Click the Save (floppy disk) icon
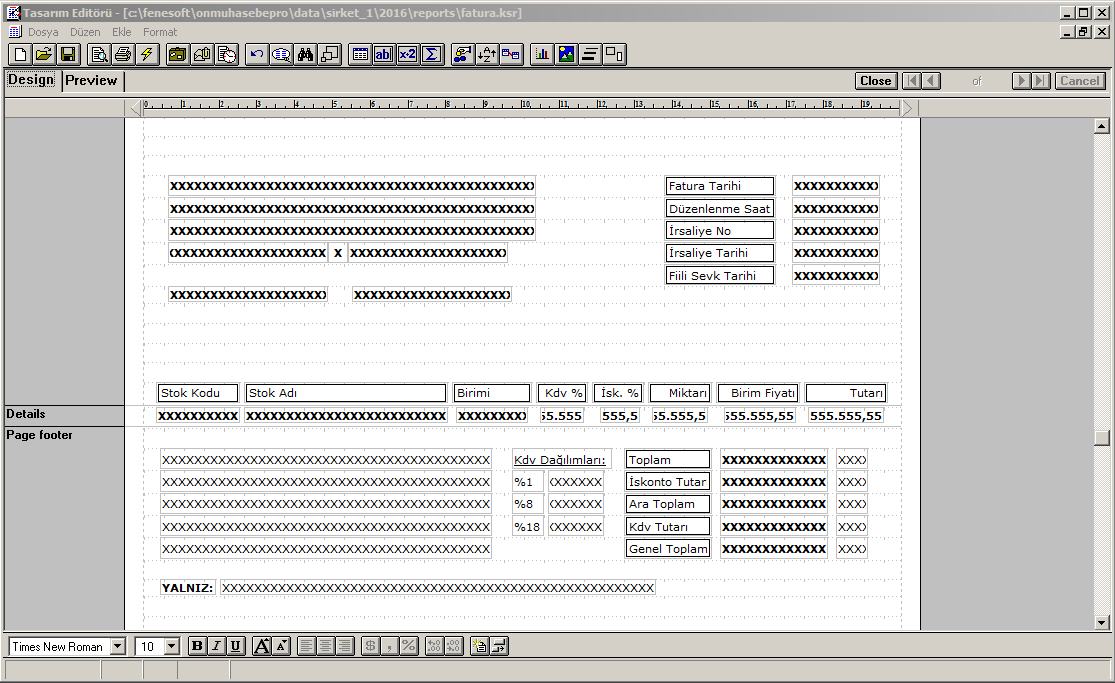 68,54
